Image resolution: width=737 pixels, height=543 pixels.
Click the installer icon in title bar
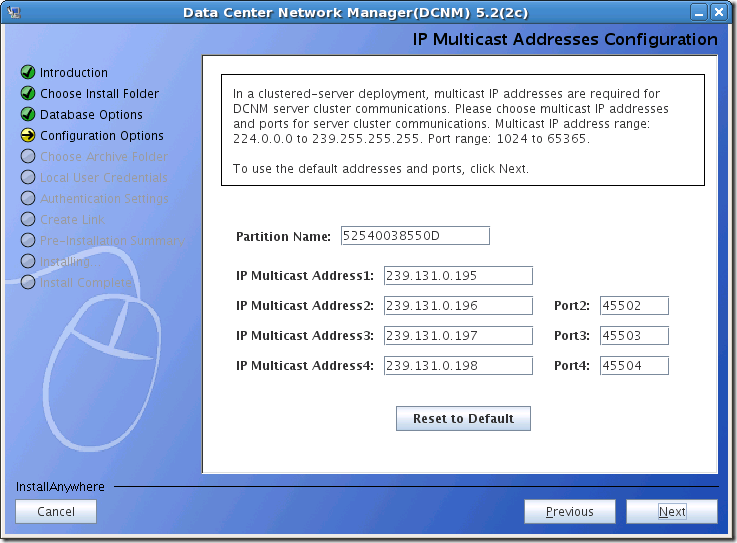[14, 12]
